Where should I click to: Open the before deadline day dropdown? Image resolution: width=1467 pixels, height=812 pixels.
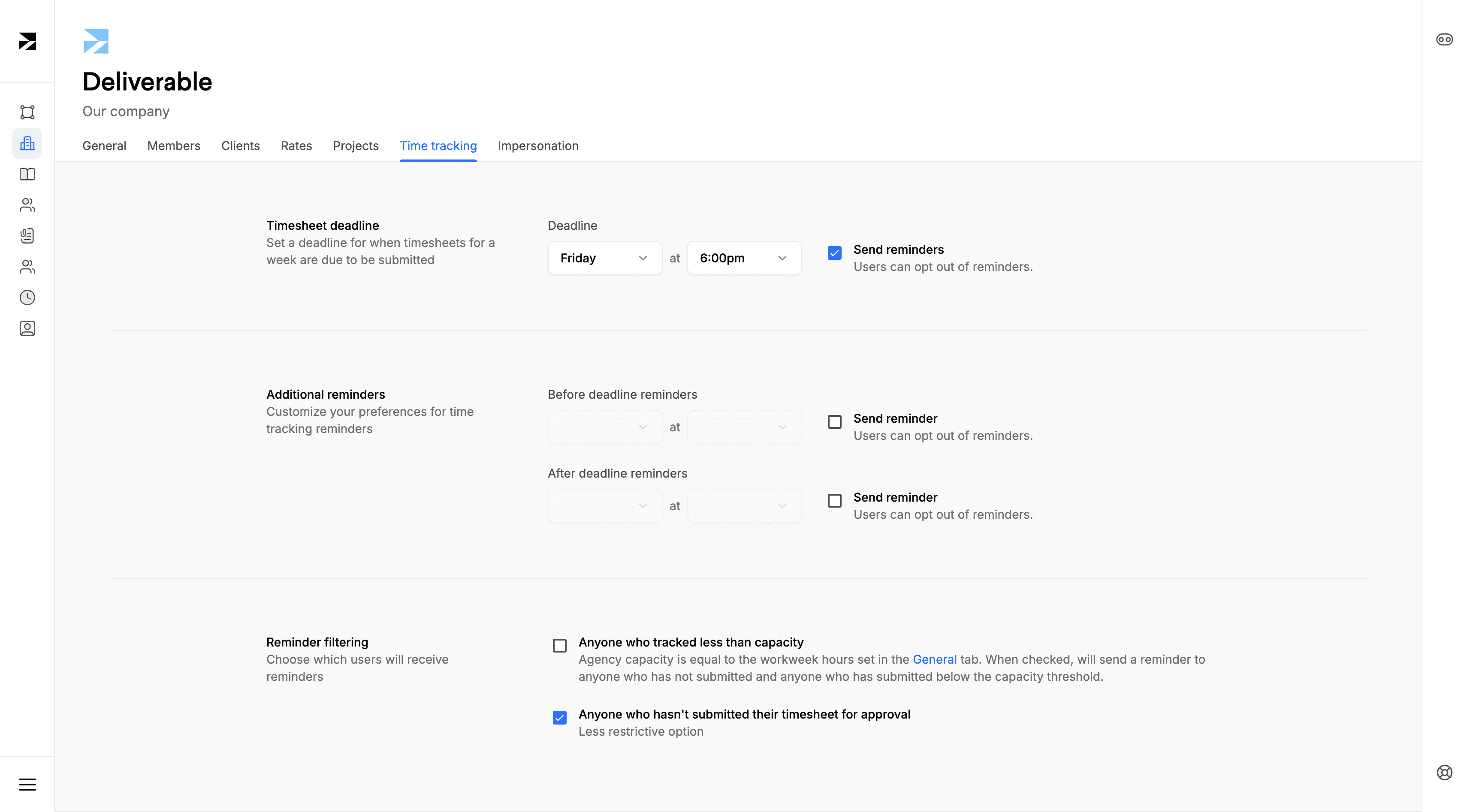[x=605, y=427]
